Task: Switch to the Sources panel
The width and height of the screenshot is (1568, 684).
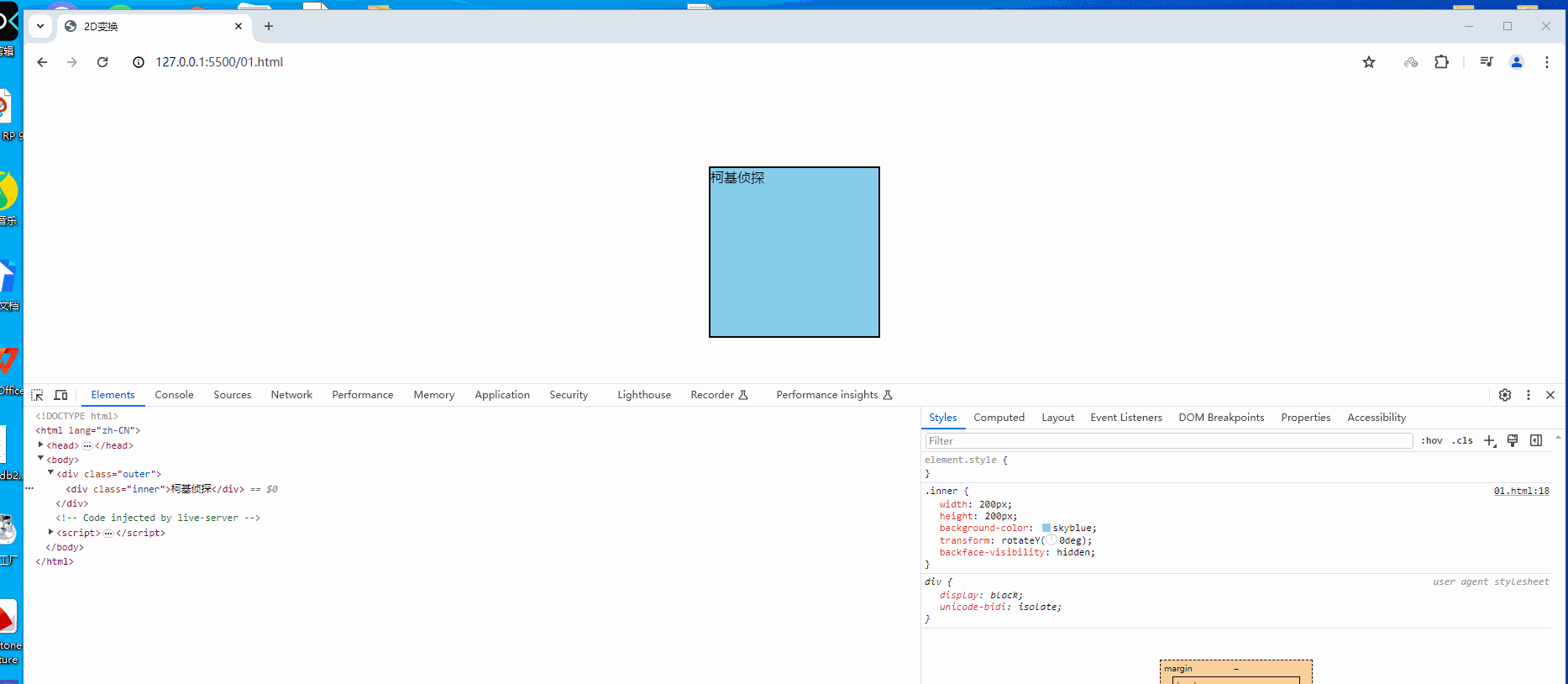Action: point(232,395)
